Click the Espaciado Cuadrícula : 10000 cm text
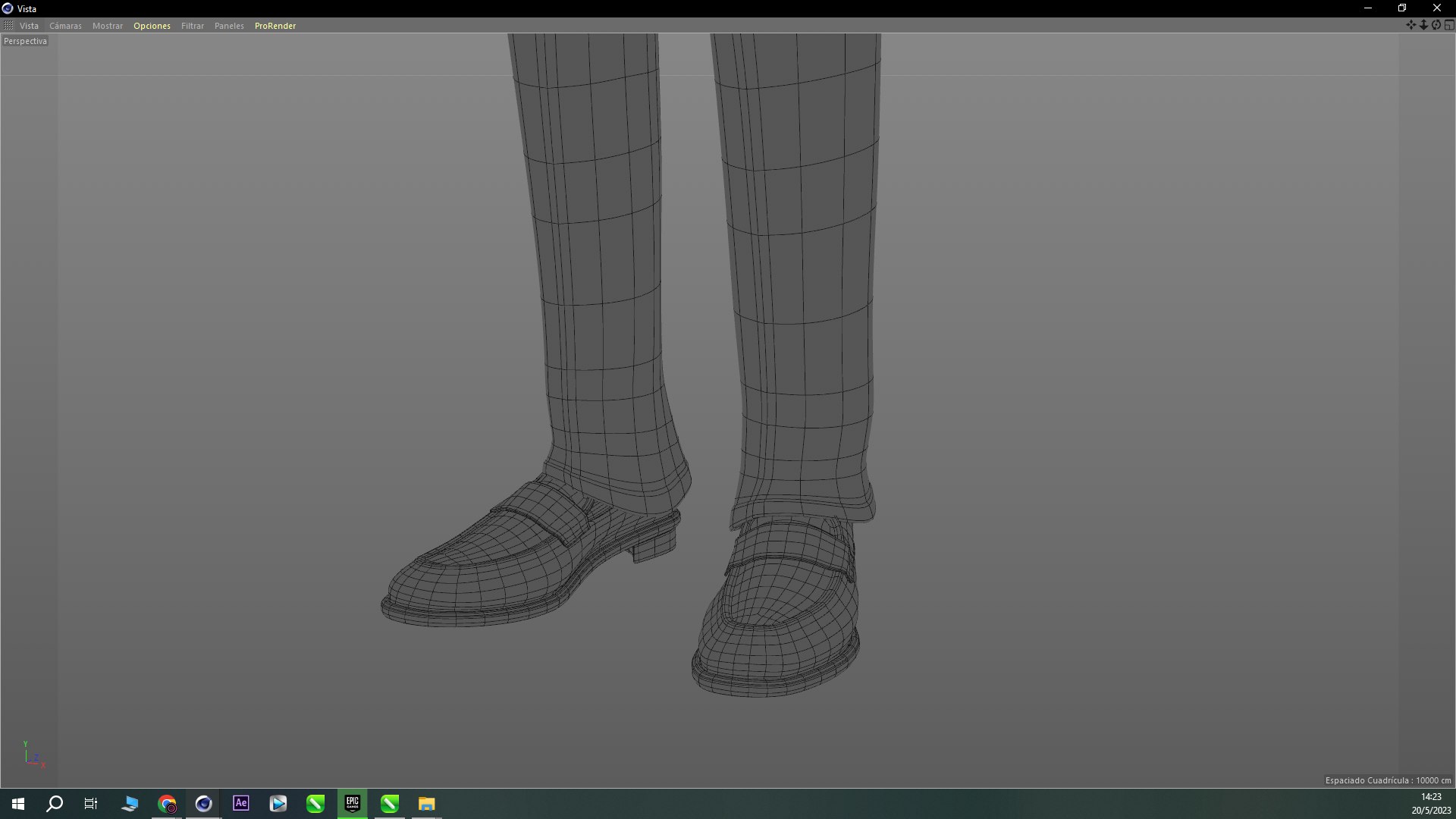 point(1388,780)
